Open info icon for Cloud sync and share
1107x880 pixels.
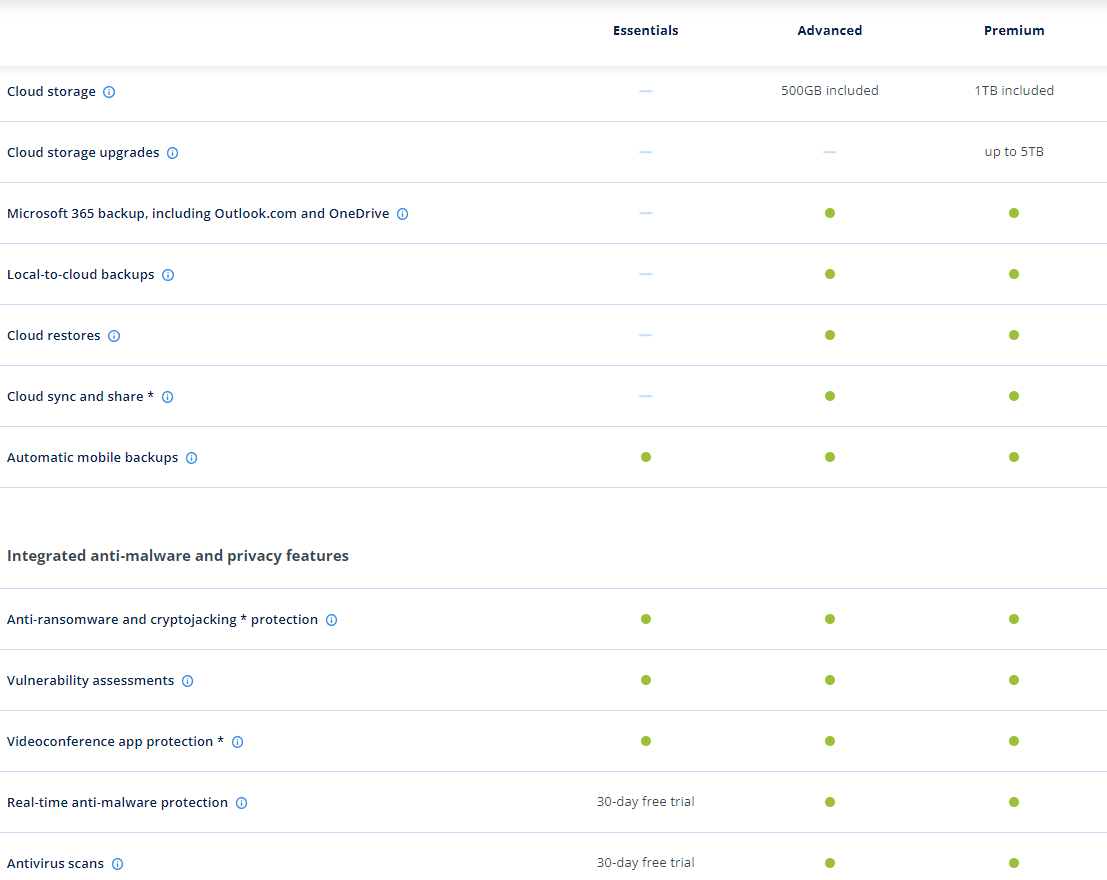coord(167,397)
